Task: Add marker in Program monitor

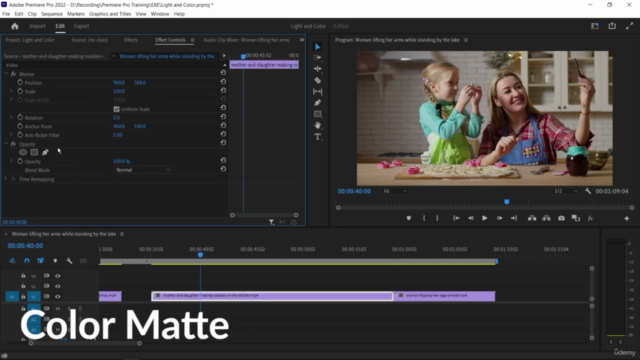Action: [409, 218]
